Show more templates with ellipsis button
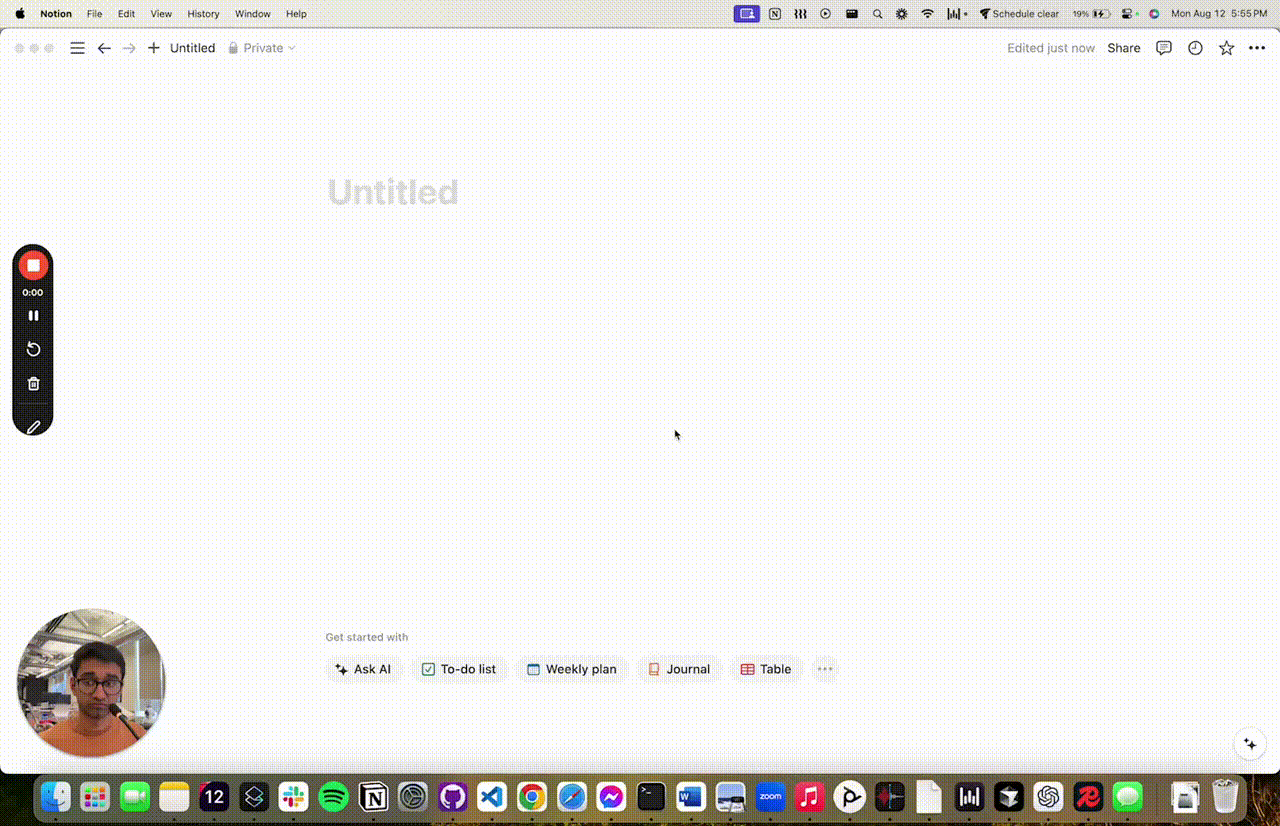1280x826 pixels. [825, 669]
